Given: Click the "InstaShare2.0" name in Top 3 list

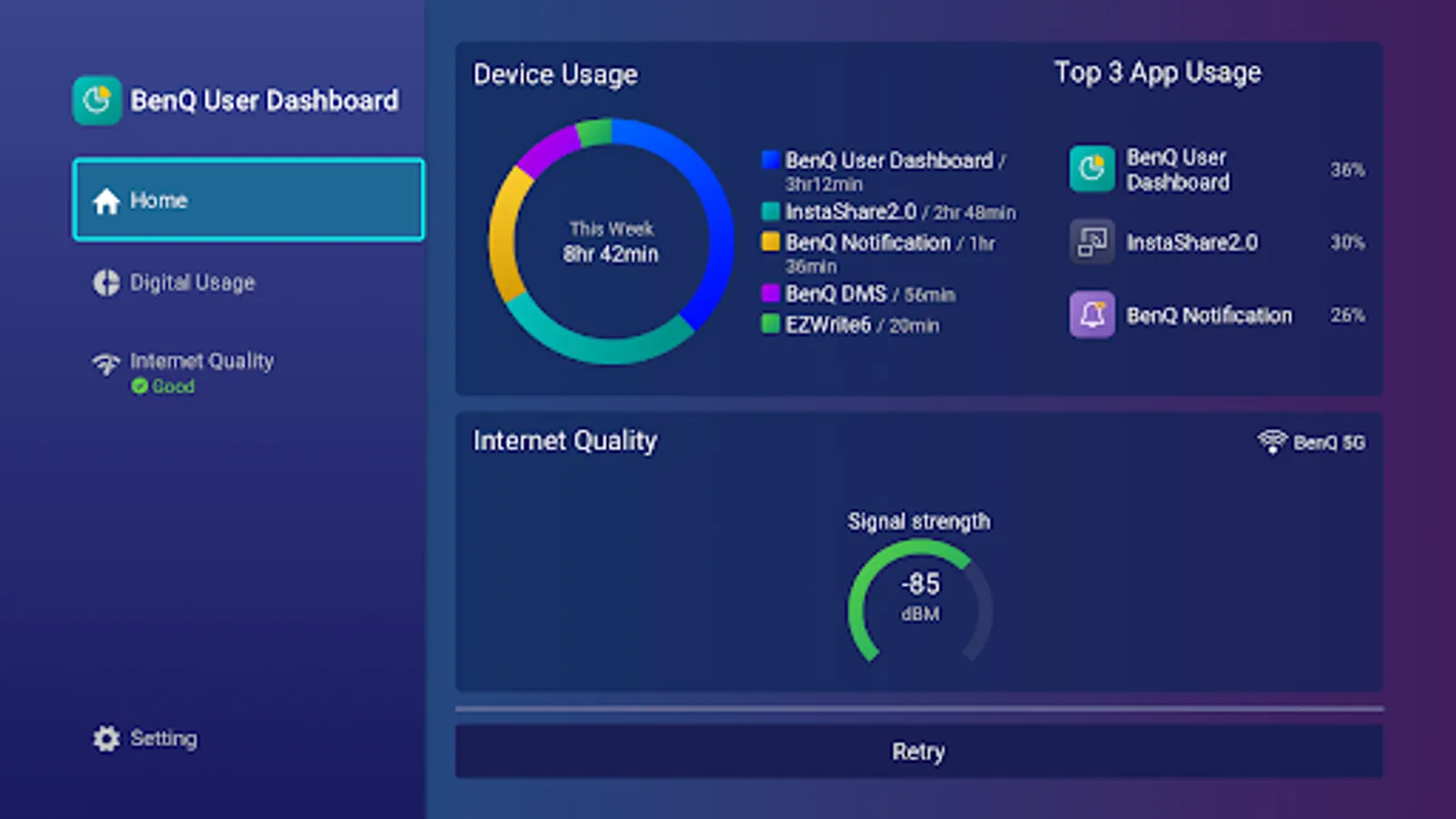Looking at the screenshot, I should pos(1192,242).
